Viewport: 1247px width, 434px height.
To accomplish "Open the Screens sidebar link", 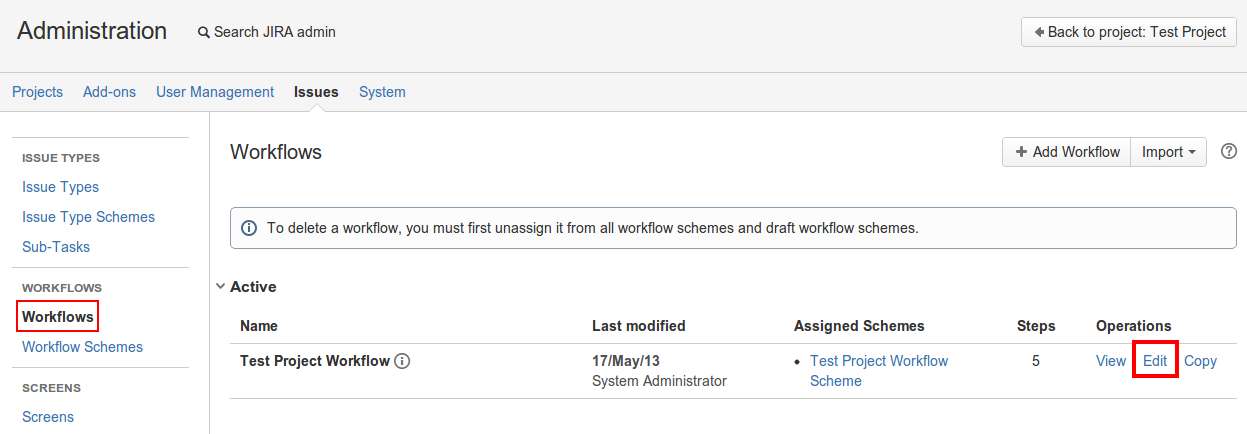I will pos(48,417).
